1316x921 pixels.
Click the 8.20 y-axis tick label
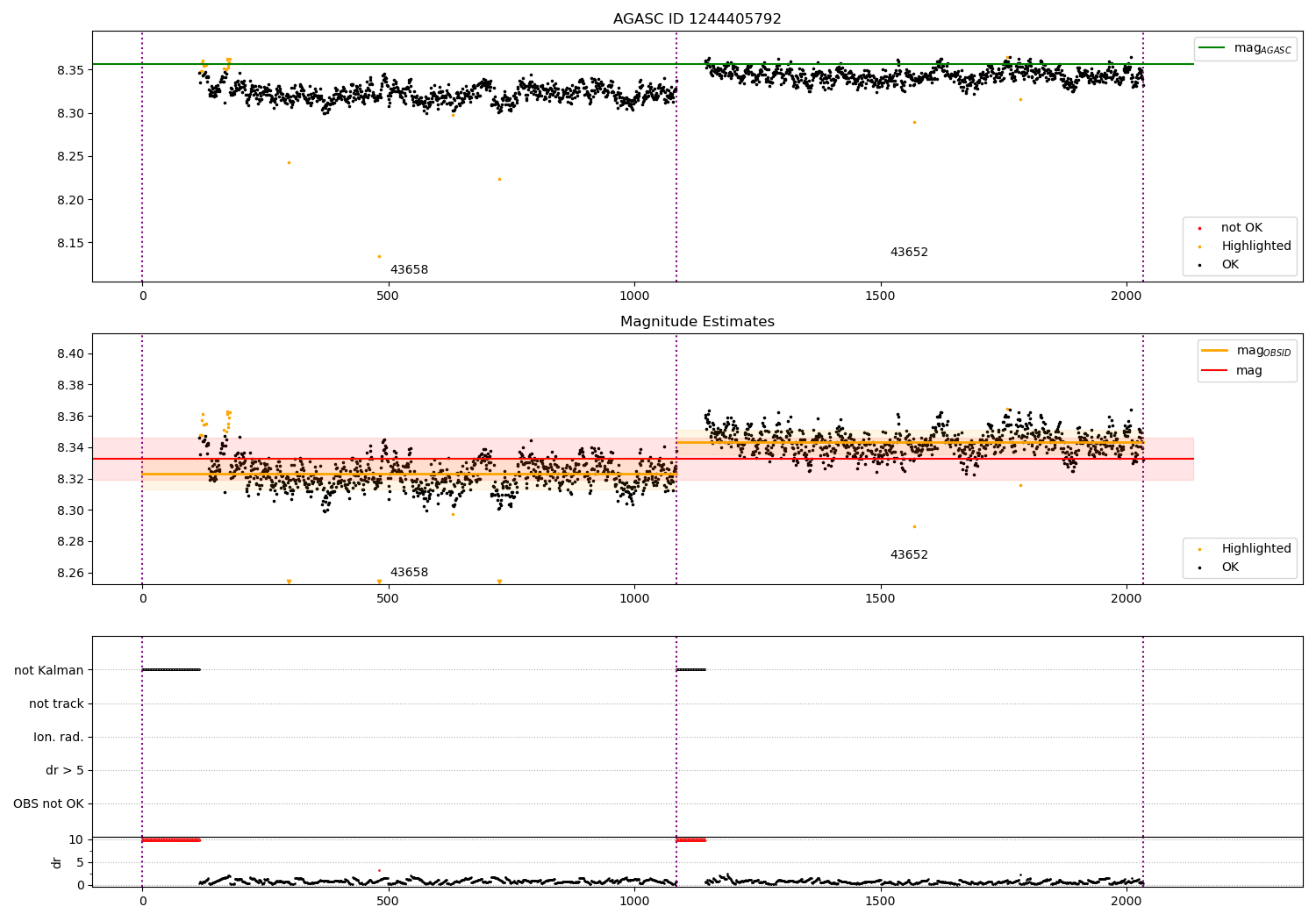coord(70,200)
